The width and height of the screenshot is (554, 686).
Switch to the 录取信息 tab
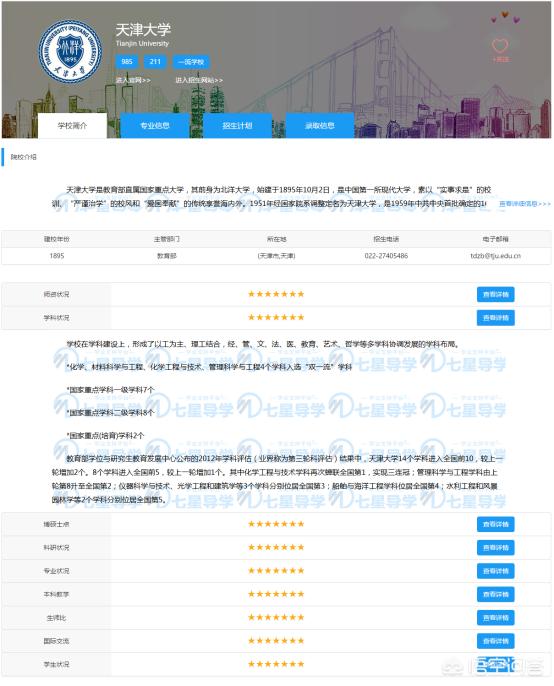click(319, 126)
